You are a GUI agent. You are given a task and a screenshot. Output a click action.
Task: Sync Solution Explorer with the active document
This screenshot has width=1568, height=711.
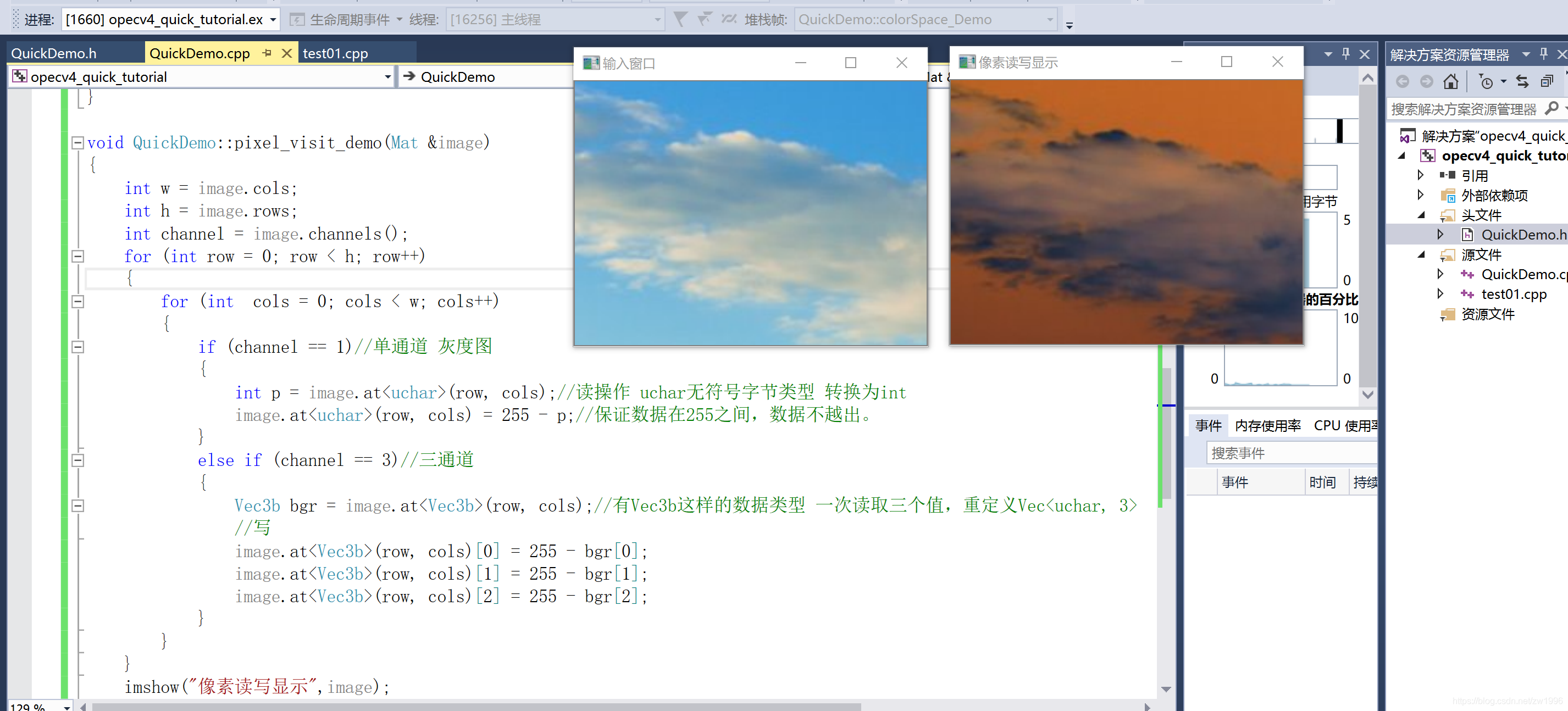pyautogui.click(x=1521, y=81)
